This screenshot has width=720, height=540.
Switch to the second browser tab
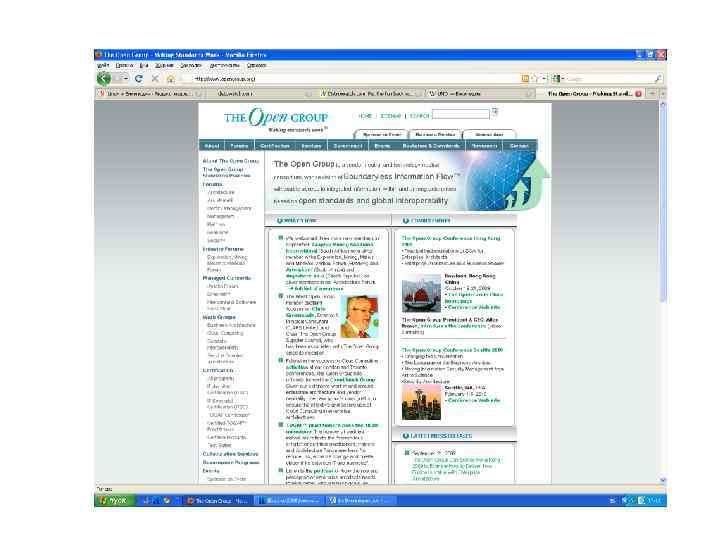click(259, 94)
